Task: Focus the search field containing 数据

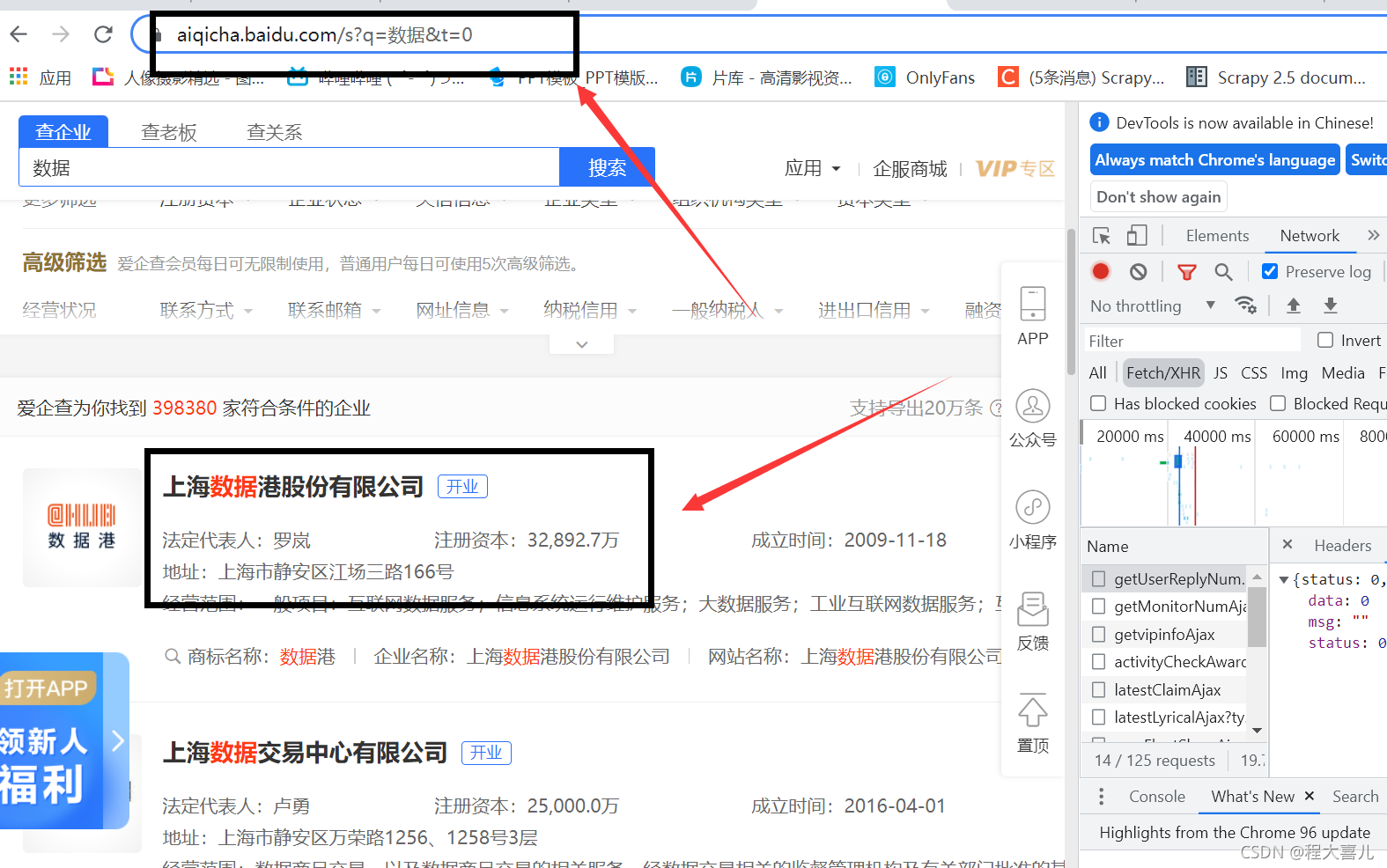Action: tap(289, 167)
